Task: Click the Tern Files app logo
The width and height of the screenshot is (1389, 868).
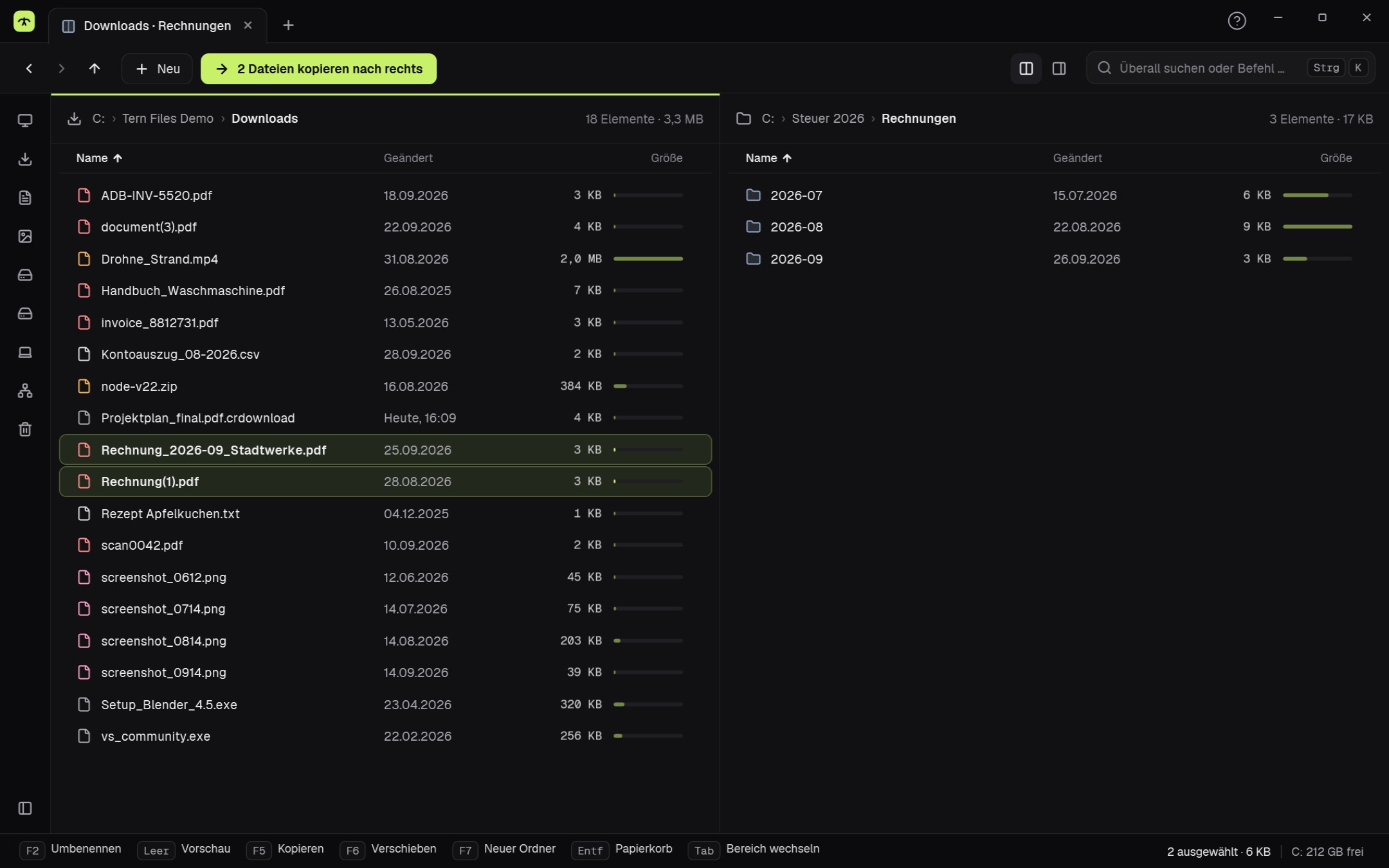Action: 24,21
